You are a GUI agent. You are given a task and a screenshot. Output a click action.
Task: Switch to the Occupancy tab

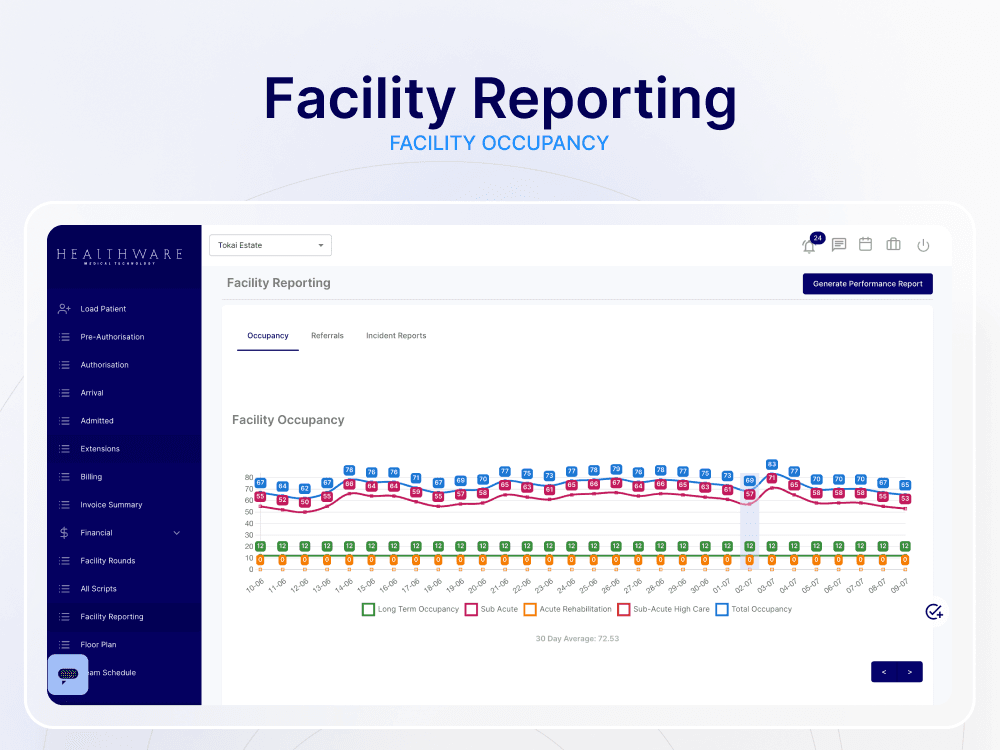[x=268, y=335]
